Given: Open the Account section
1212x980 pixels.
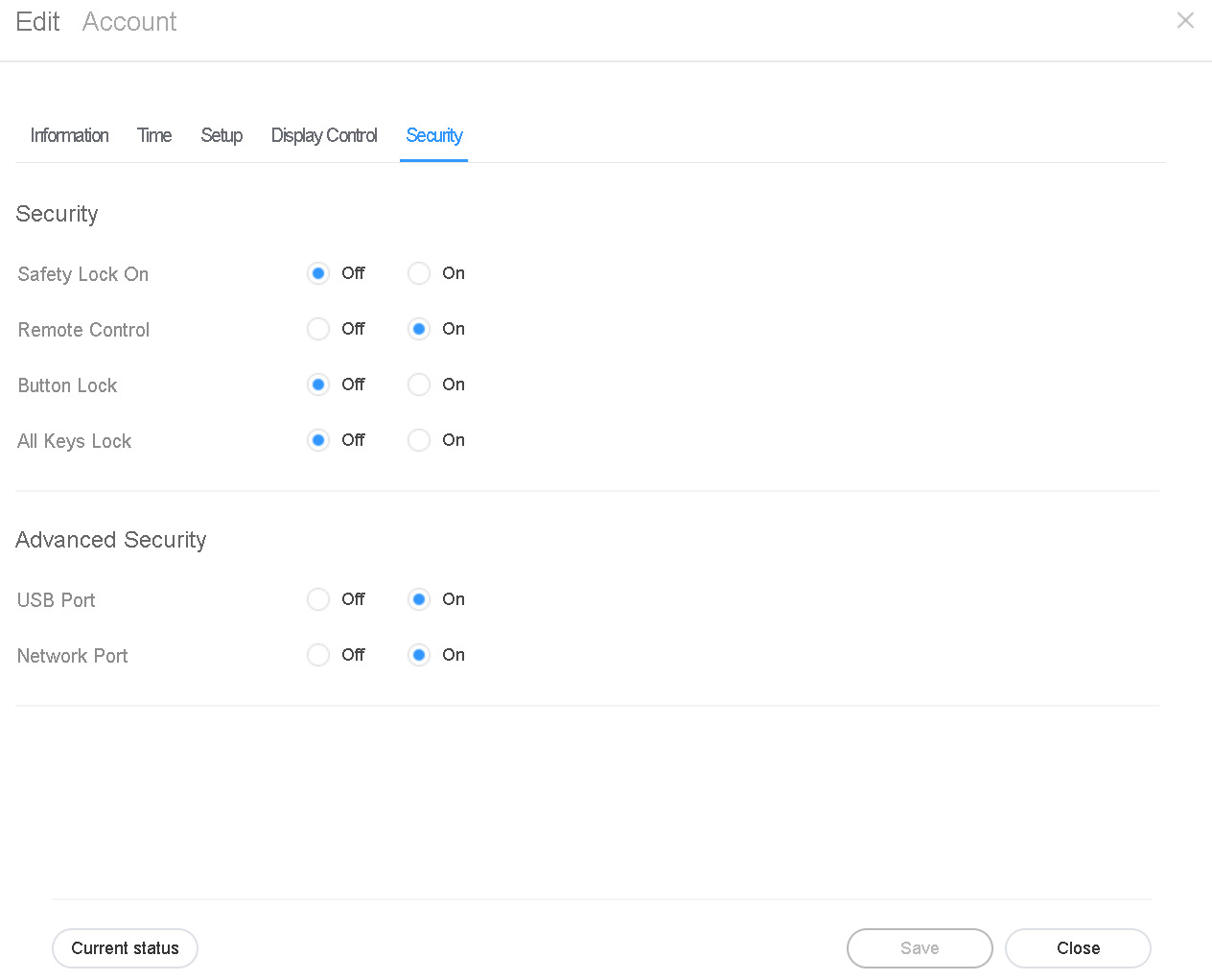Looking at the screenshot, I should click(128, 21).
